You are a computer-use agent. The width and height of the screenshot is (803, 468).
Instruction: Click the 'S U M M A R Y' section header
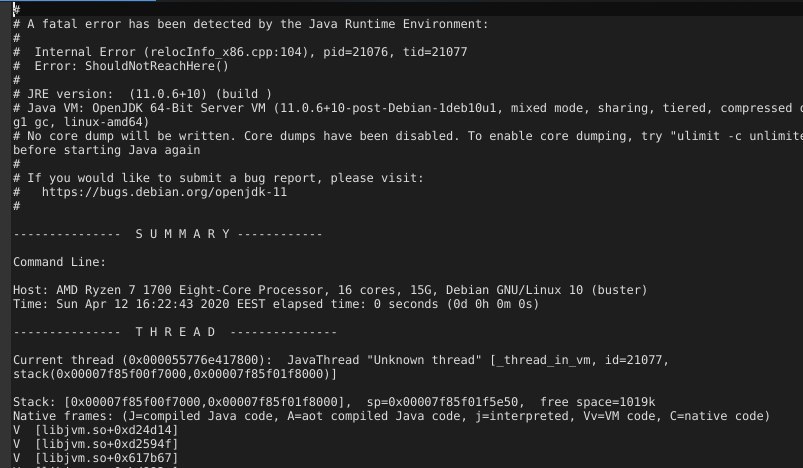183,234
